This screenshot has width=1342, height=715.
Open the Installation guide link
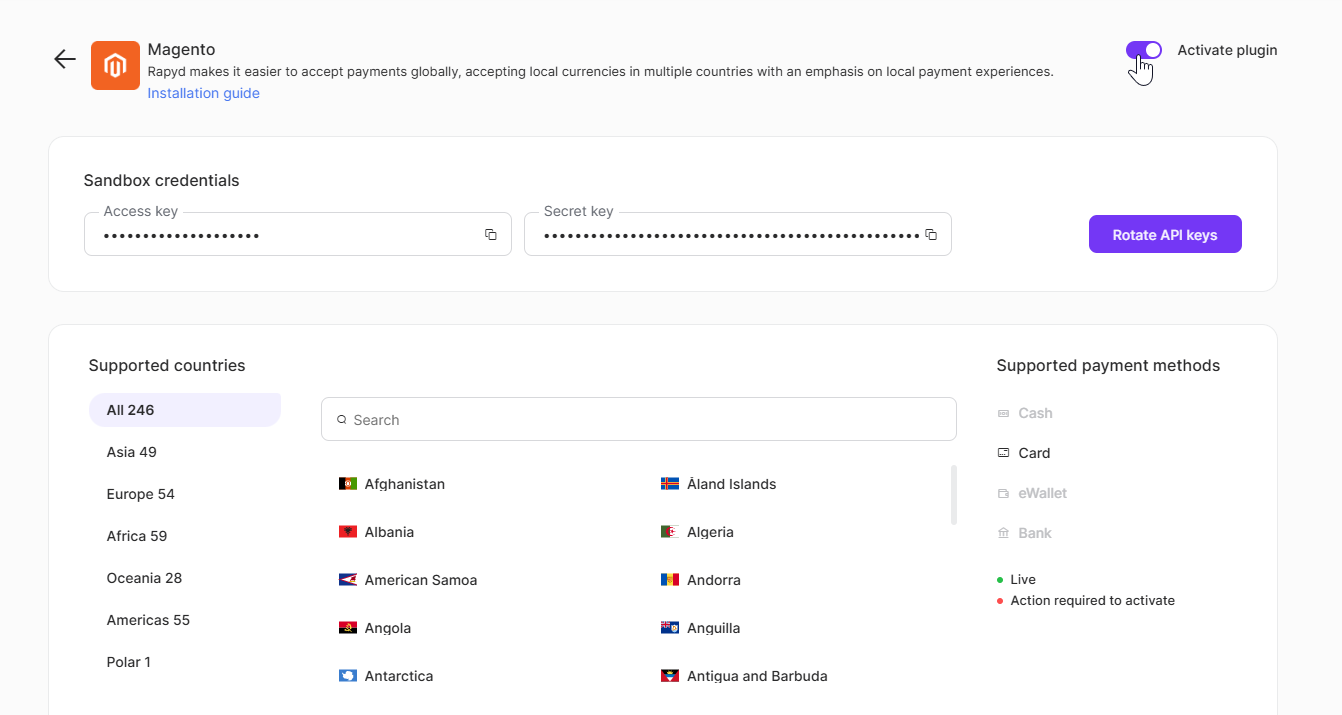(x=204, y=93)
